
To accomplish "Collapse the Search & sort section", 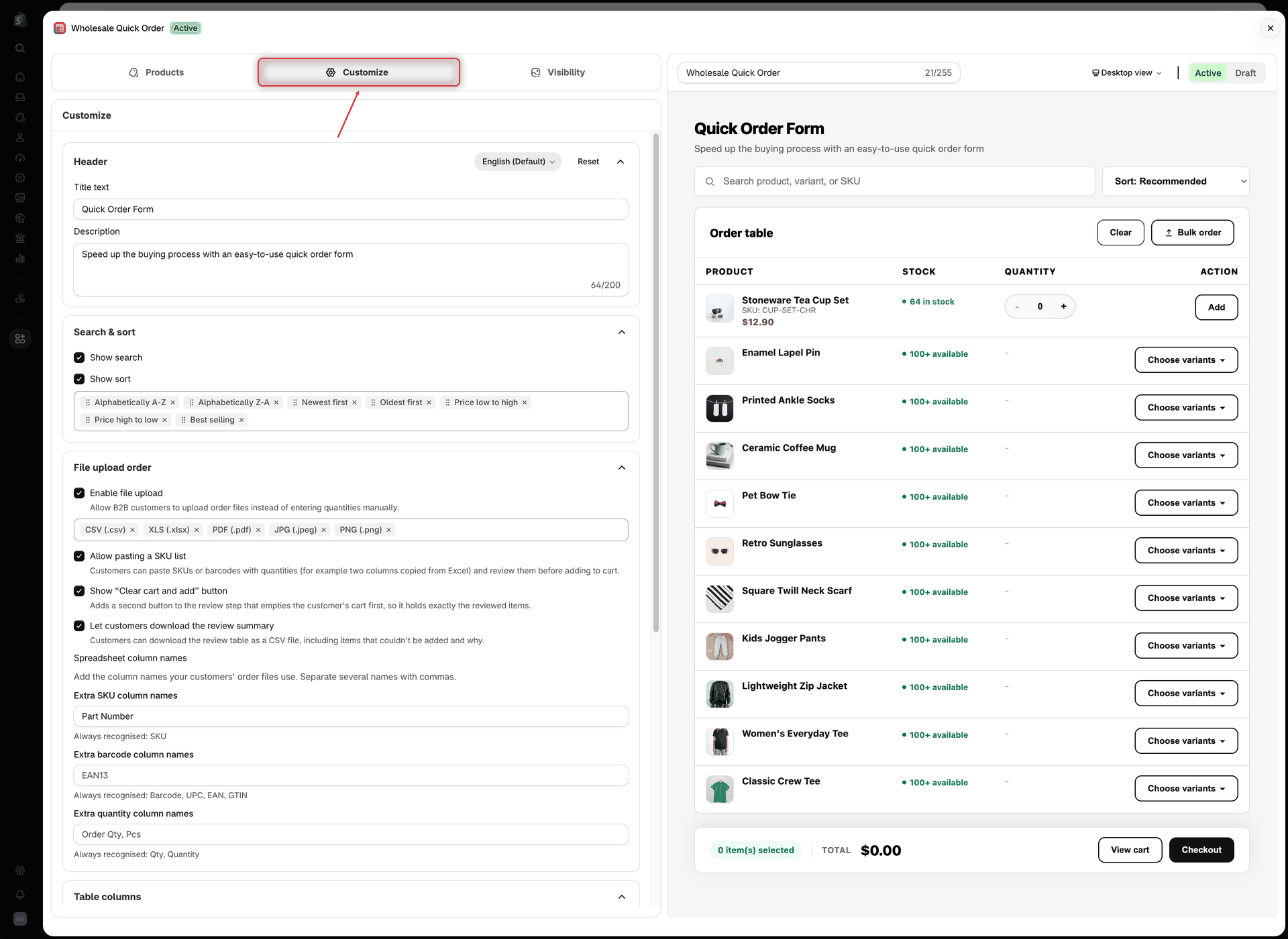I will click(x=622, y=332).
